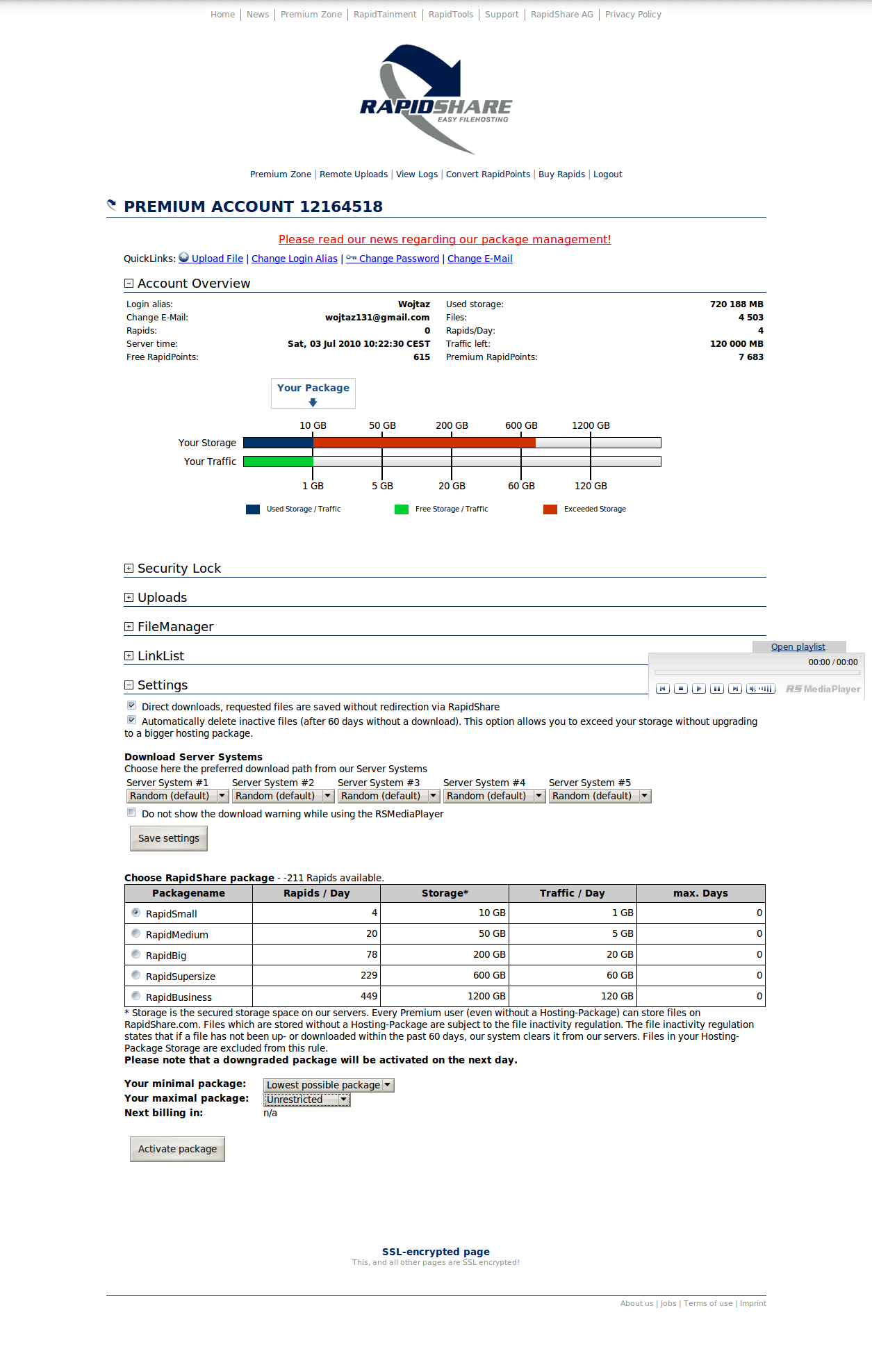Open Jobs footer link
This screenshot has height=1372, width=872.
(668, 1303)
